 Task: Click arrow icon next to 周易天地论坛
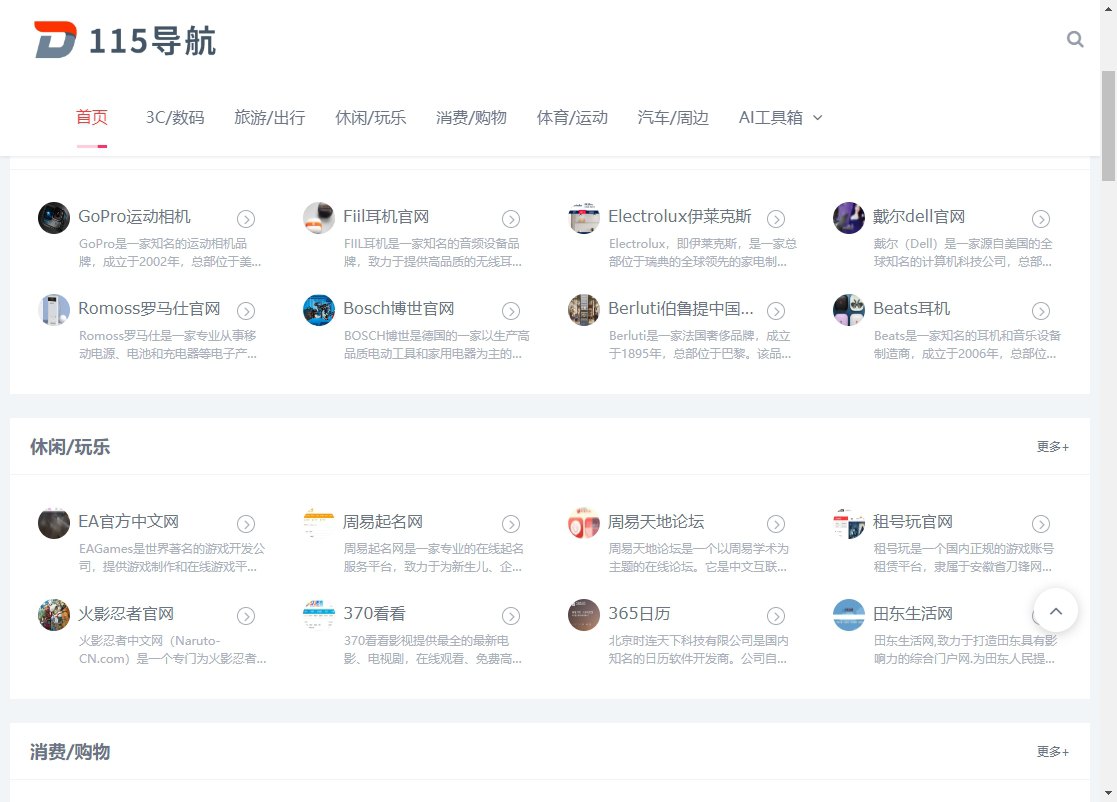pyautogui.click(x=776, y=524)
